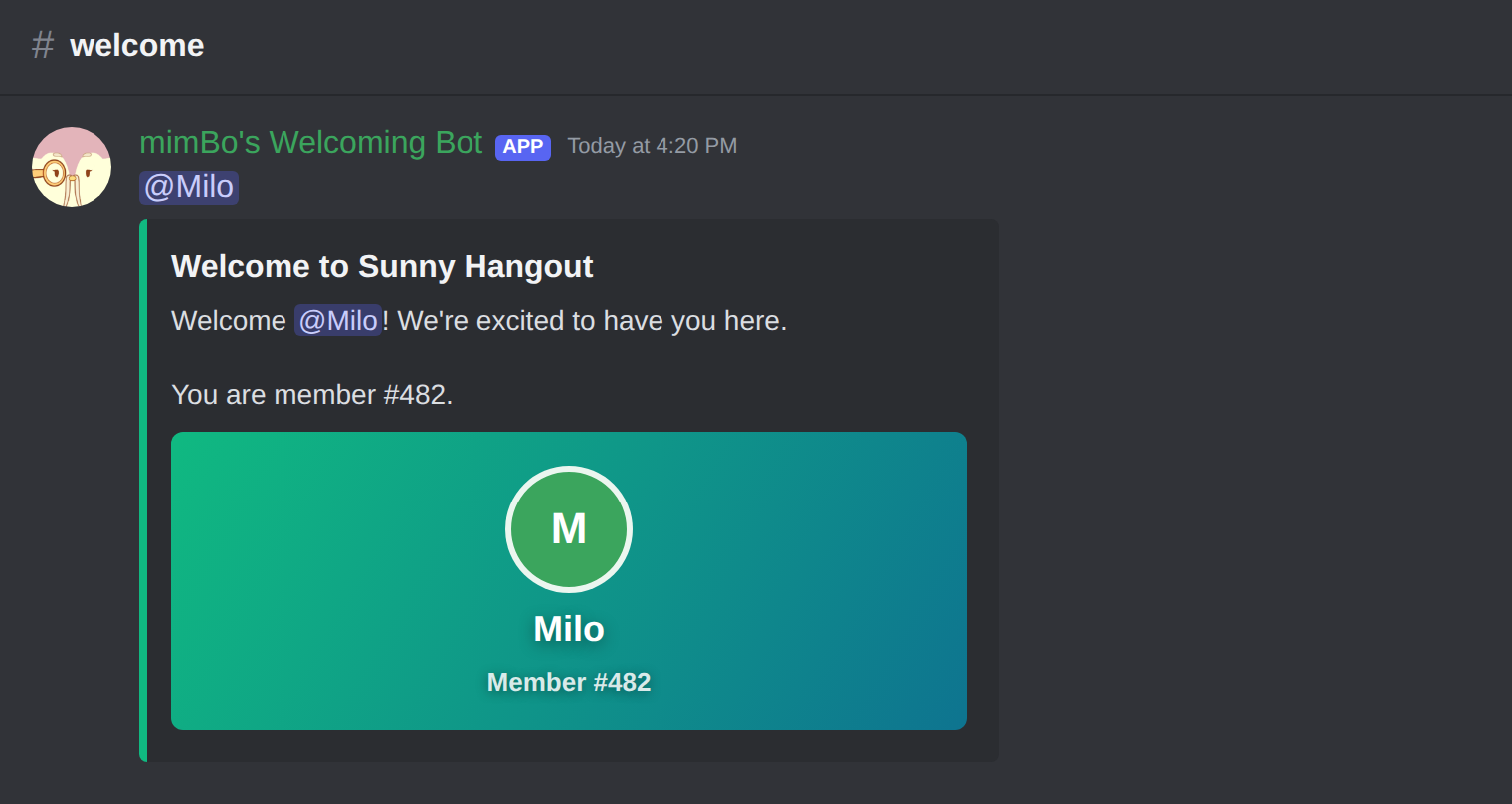Click the mimBo's Welcoming Bot username

pyautogui.click(x=311, y=143)
